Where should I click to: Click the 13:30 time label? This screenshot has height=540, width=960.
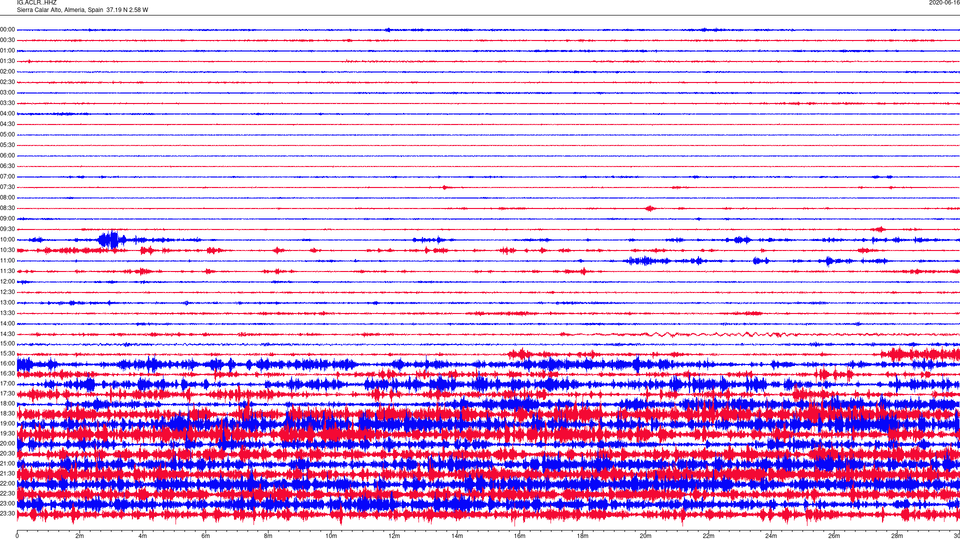[x=7, y=313]
